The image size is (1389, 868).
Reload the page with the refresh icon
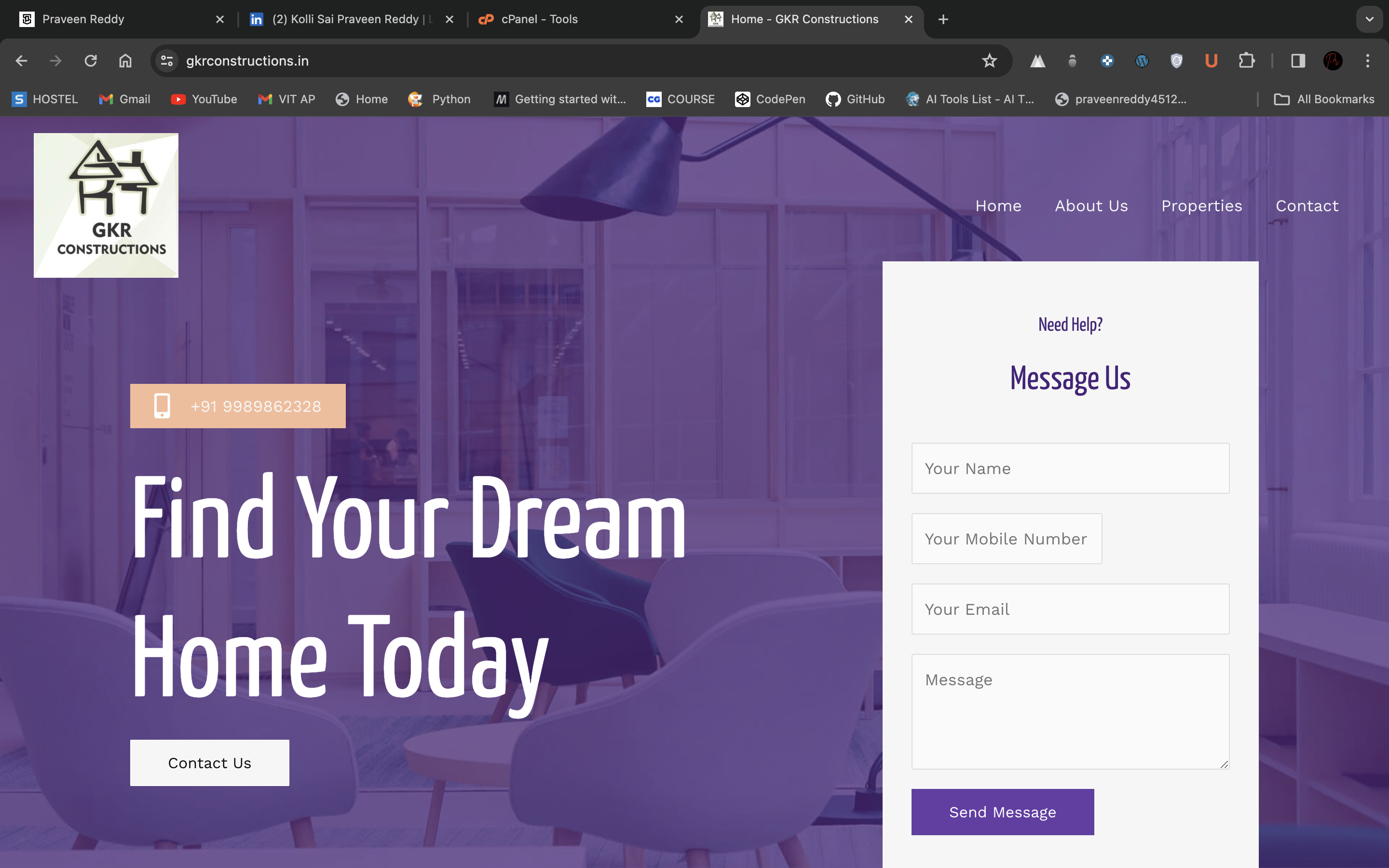[91, 61]
